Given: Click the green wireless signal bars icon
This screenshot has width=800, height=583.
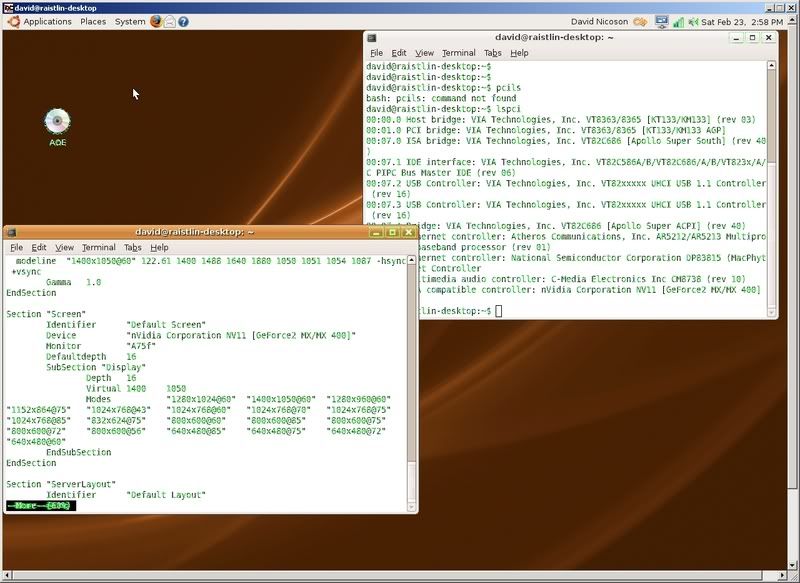Looking at the screenshot, I should [678, 22].
